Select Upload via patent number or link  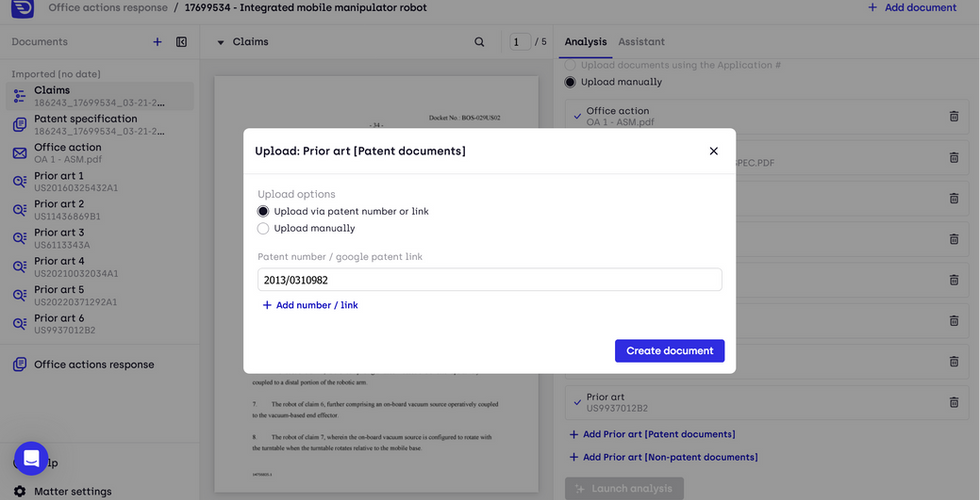click(263, 211)
